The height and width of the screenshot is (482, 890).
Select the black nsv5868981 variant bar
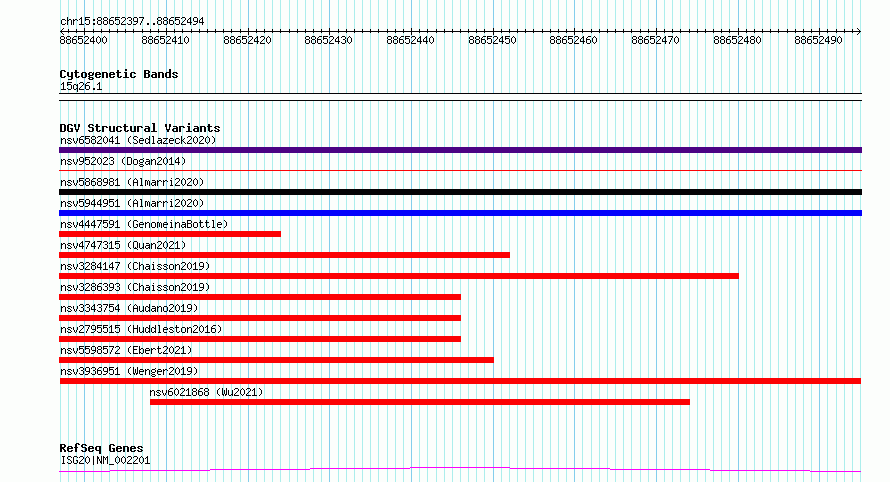[x=460, y=192]
